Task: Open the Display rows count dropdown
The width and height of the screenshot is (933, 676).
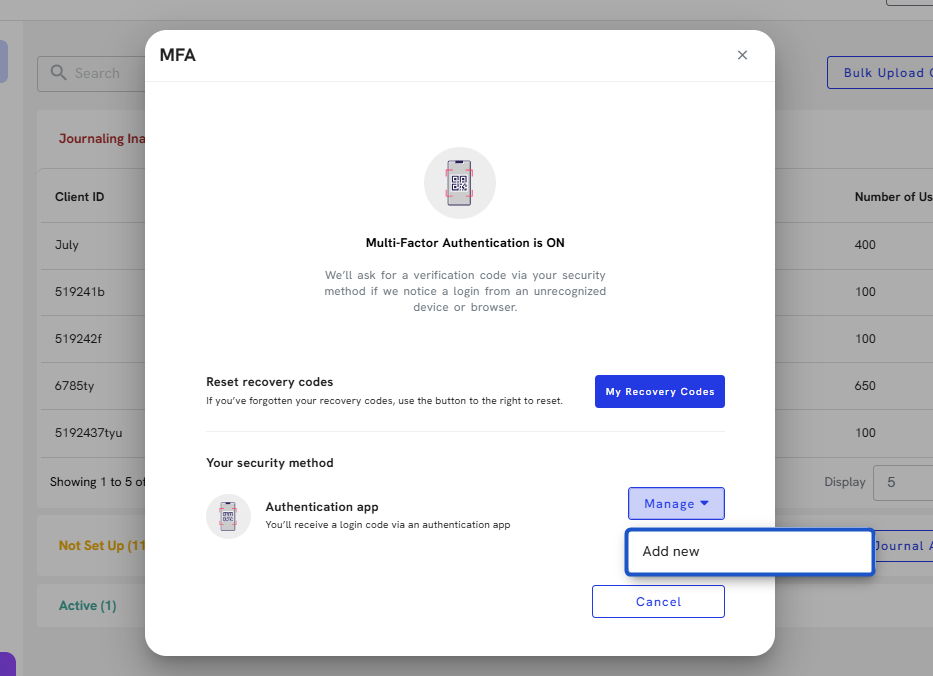Action: pos(902,482)
